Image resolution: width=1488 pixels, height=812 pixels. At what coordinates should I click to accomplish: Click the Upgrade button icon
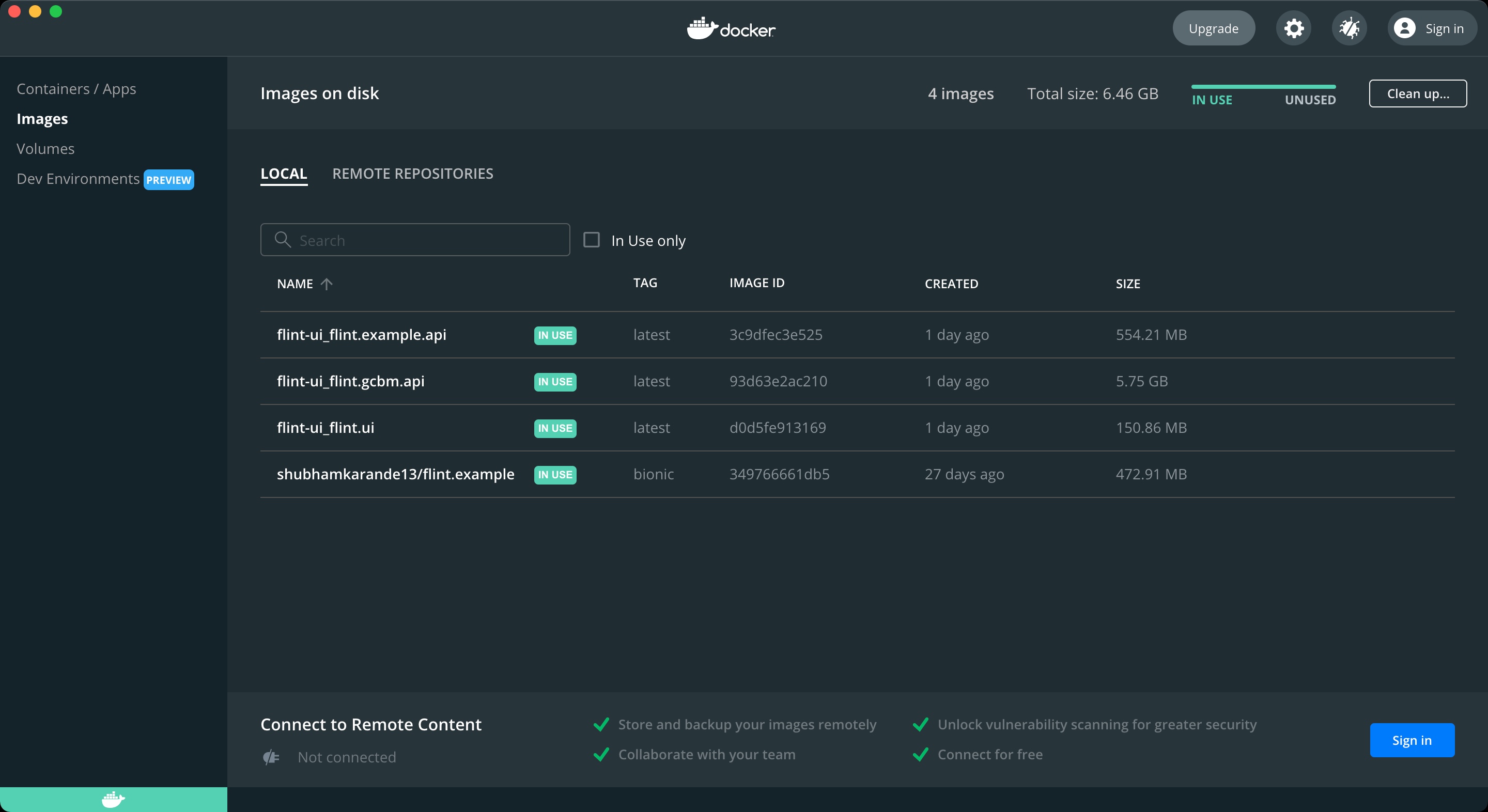coord(1213,27)
